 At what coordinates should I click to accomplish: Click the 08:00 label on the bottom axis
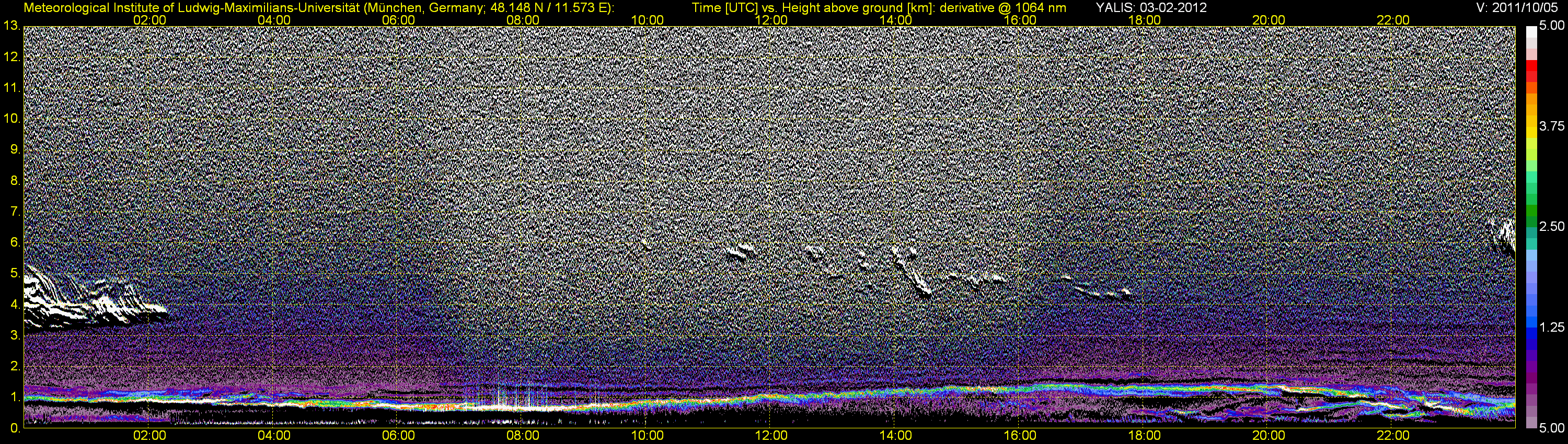click(x=523, y=436)
